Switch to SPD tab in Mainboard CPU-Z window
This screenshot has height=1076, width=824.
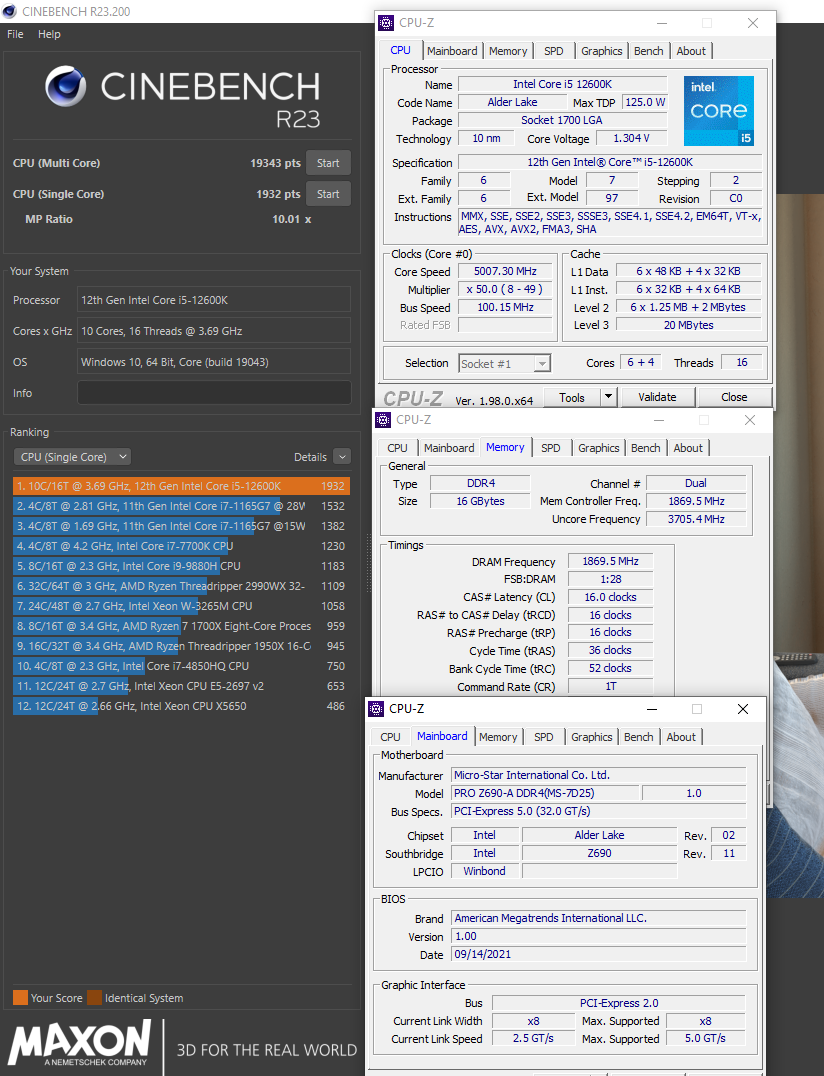(544, 737)
